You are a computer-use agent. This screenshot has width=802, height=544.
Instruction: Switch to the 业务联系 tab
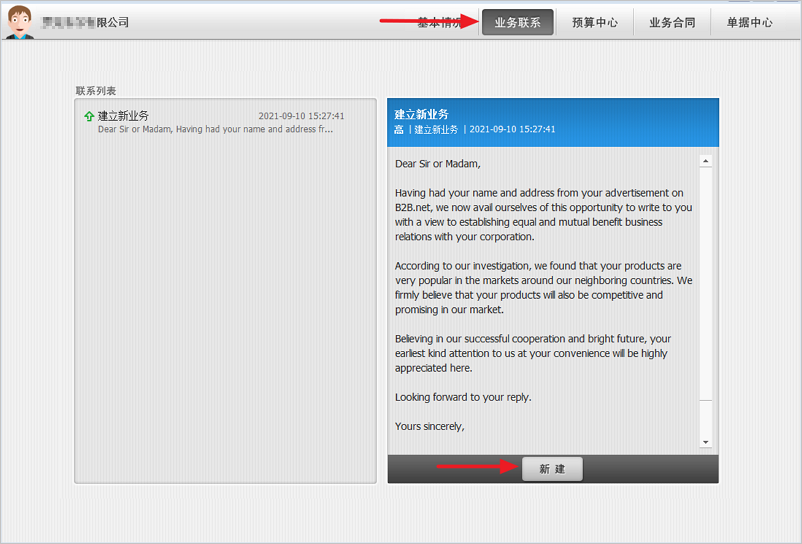(x=517, y=22)
